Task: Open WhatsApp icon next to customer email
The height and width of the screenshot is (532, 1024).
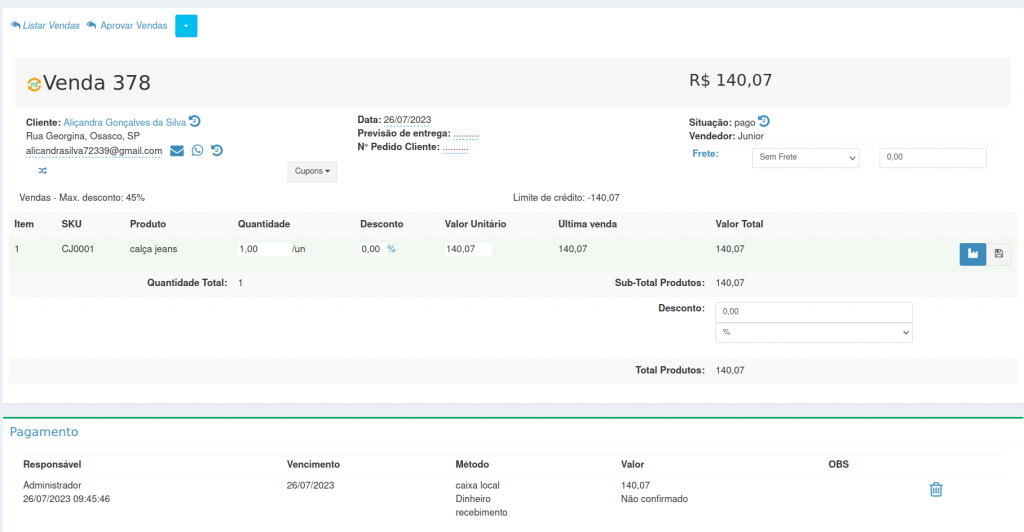Action: [x=197, y=151]
